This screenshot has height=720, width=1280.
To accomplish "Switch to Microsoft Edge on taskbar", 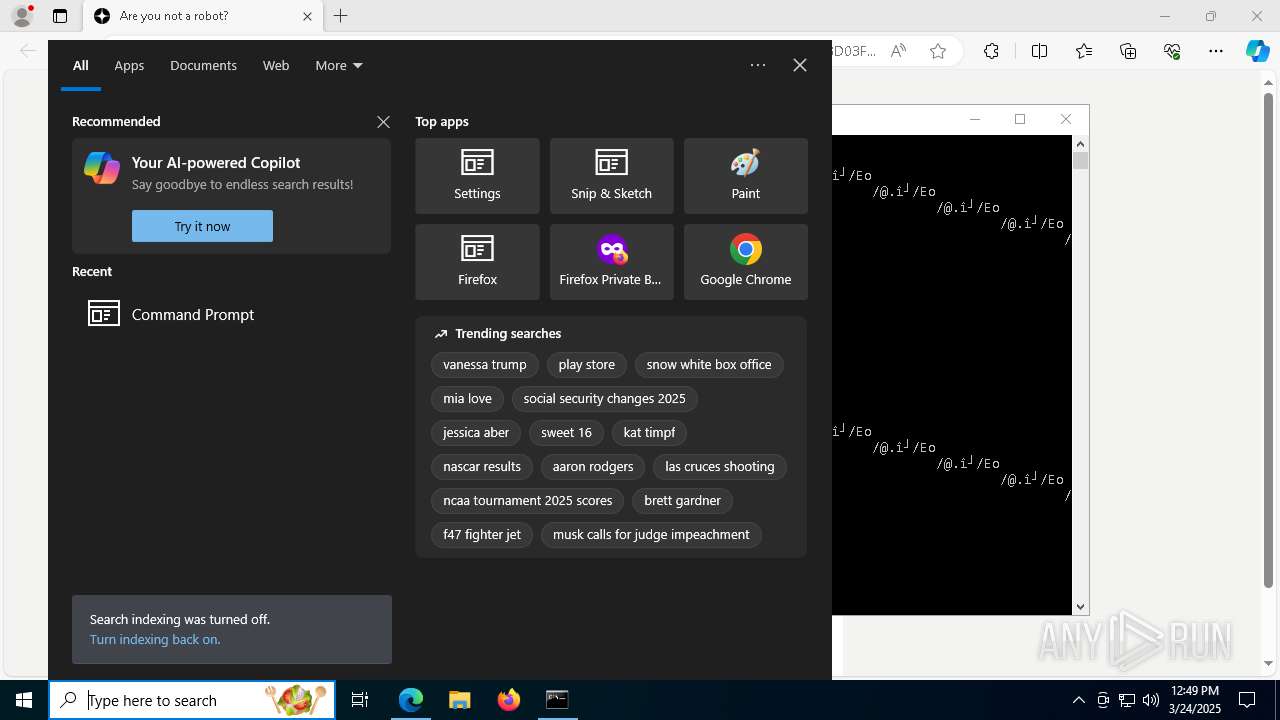I will coord(411,700).
